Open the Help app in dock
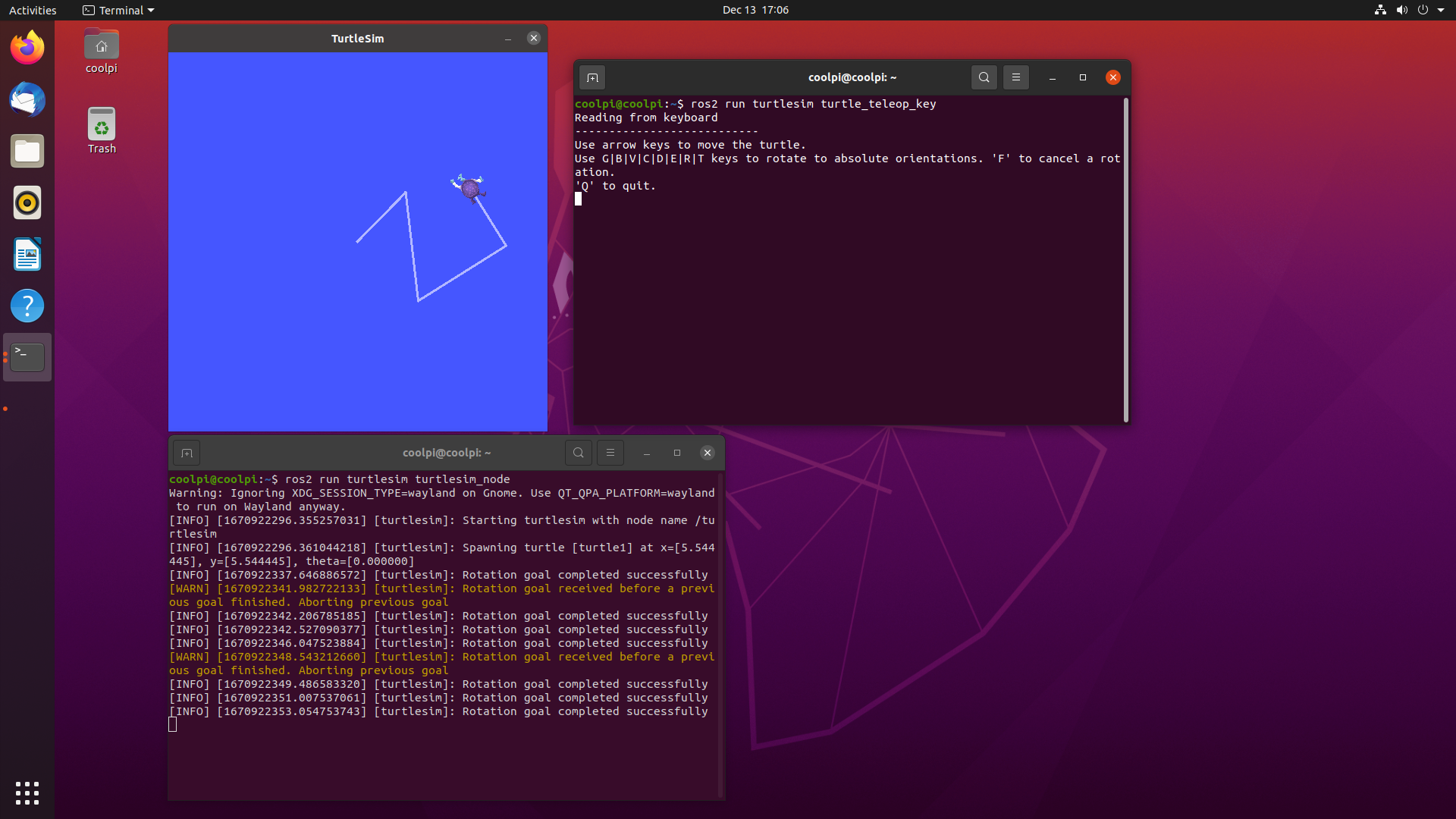 click(27, 306)
